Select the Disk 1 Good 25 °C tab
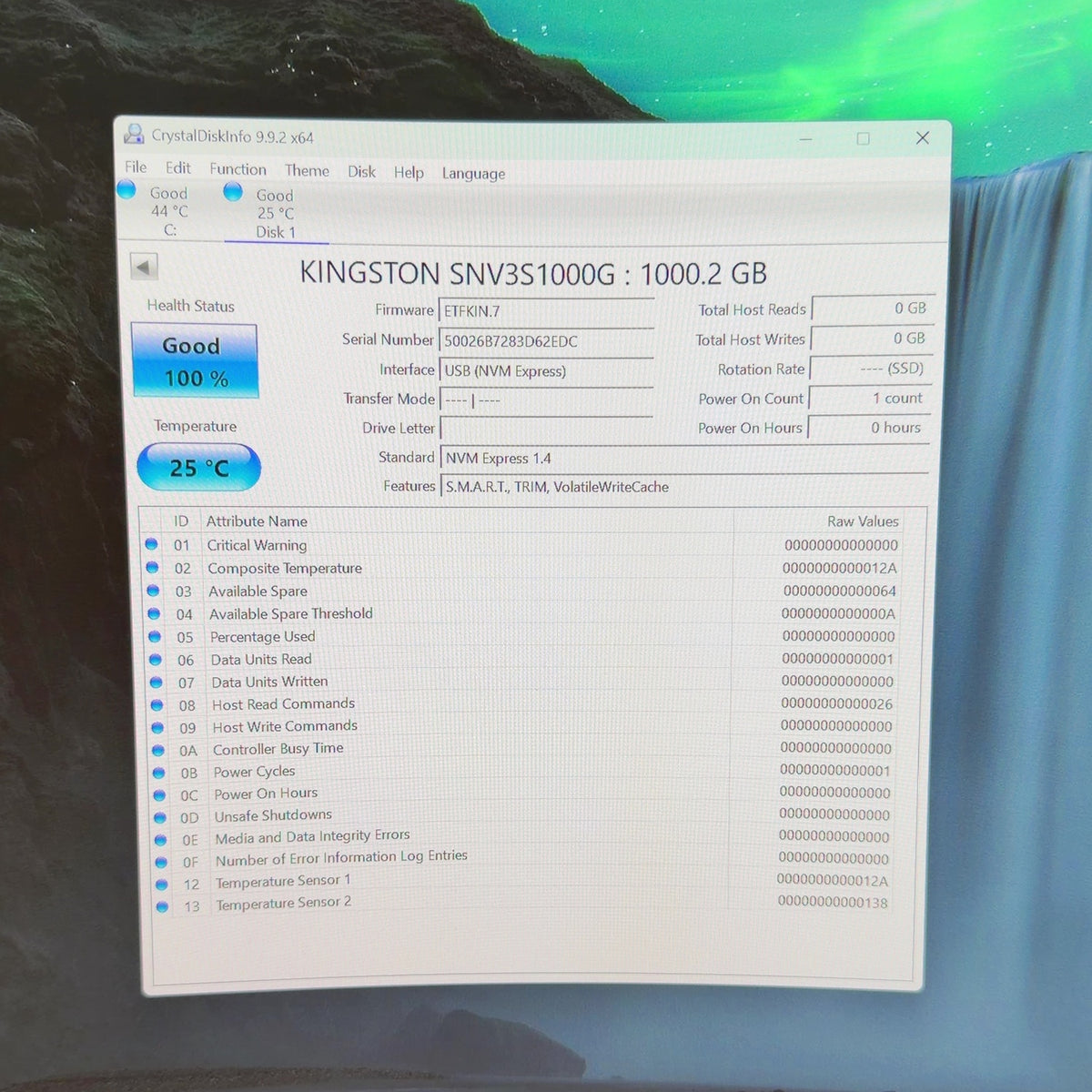The width and height of the screenshot is (1092, 1092). pos(276,213)
